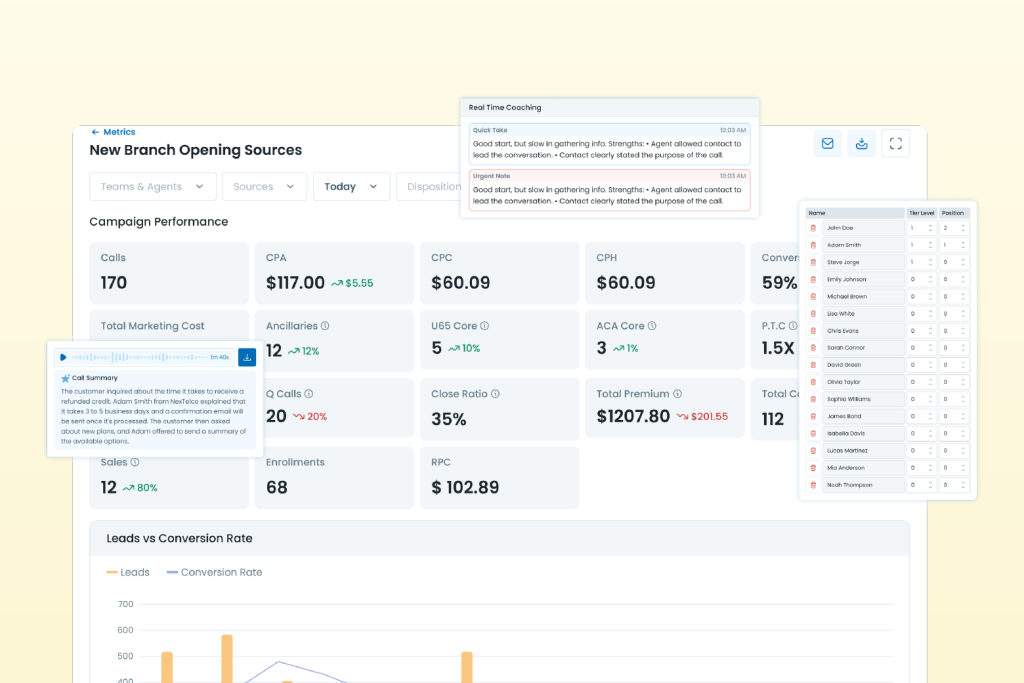The image size is (1024, 683).
Task: Download the call recording with blue button
Action: 246,357
